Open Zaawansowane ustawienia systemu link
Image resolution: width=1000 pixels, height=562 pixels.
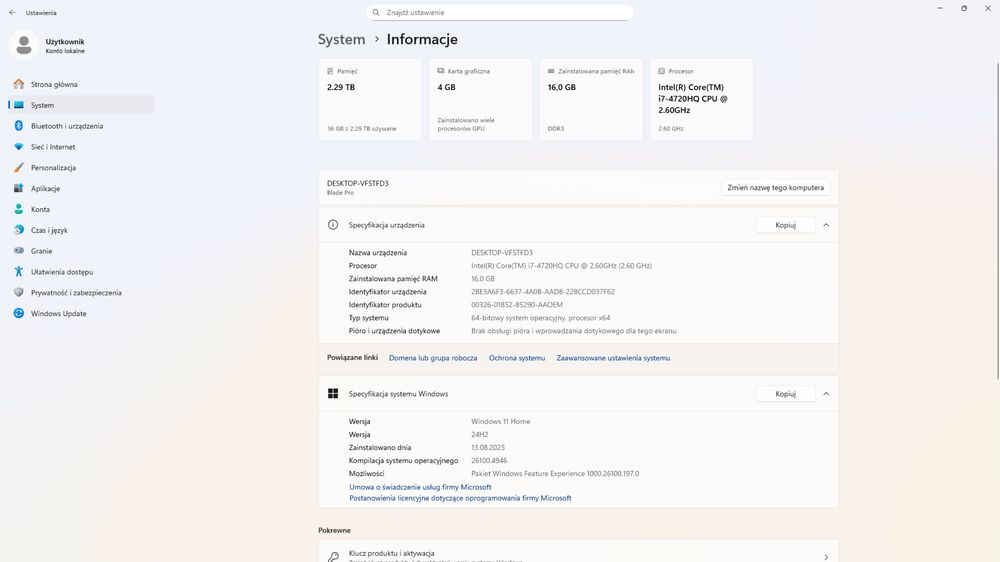click(613, 358)
